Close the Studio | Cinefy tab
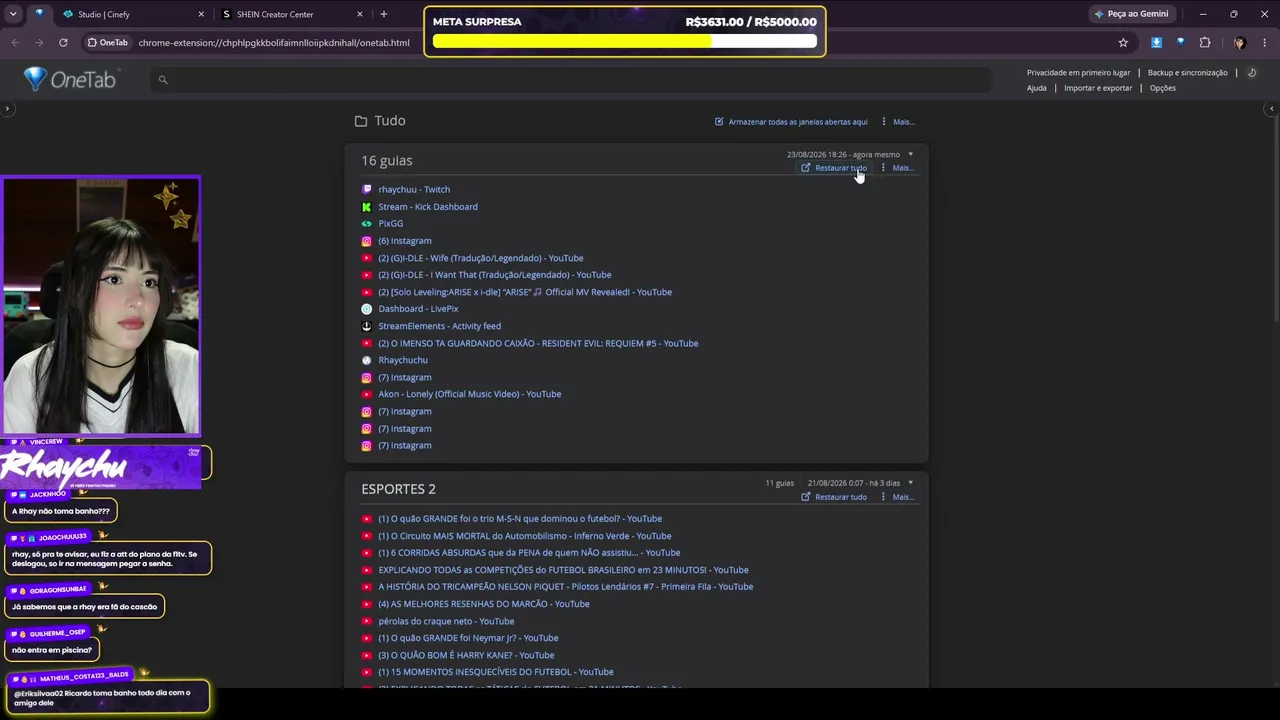1280x720 pixels. (x=201, y=14)
